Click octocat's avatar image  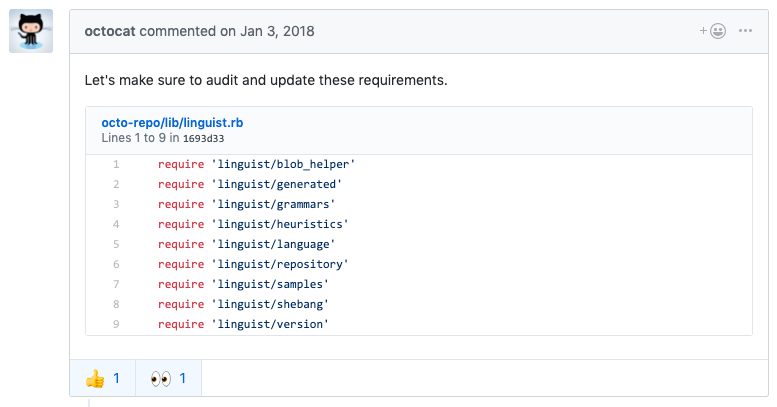[x=31, y=31]
